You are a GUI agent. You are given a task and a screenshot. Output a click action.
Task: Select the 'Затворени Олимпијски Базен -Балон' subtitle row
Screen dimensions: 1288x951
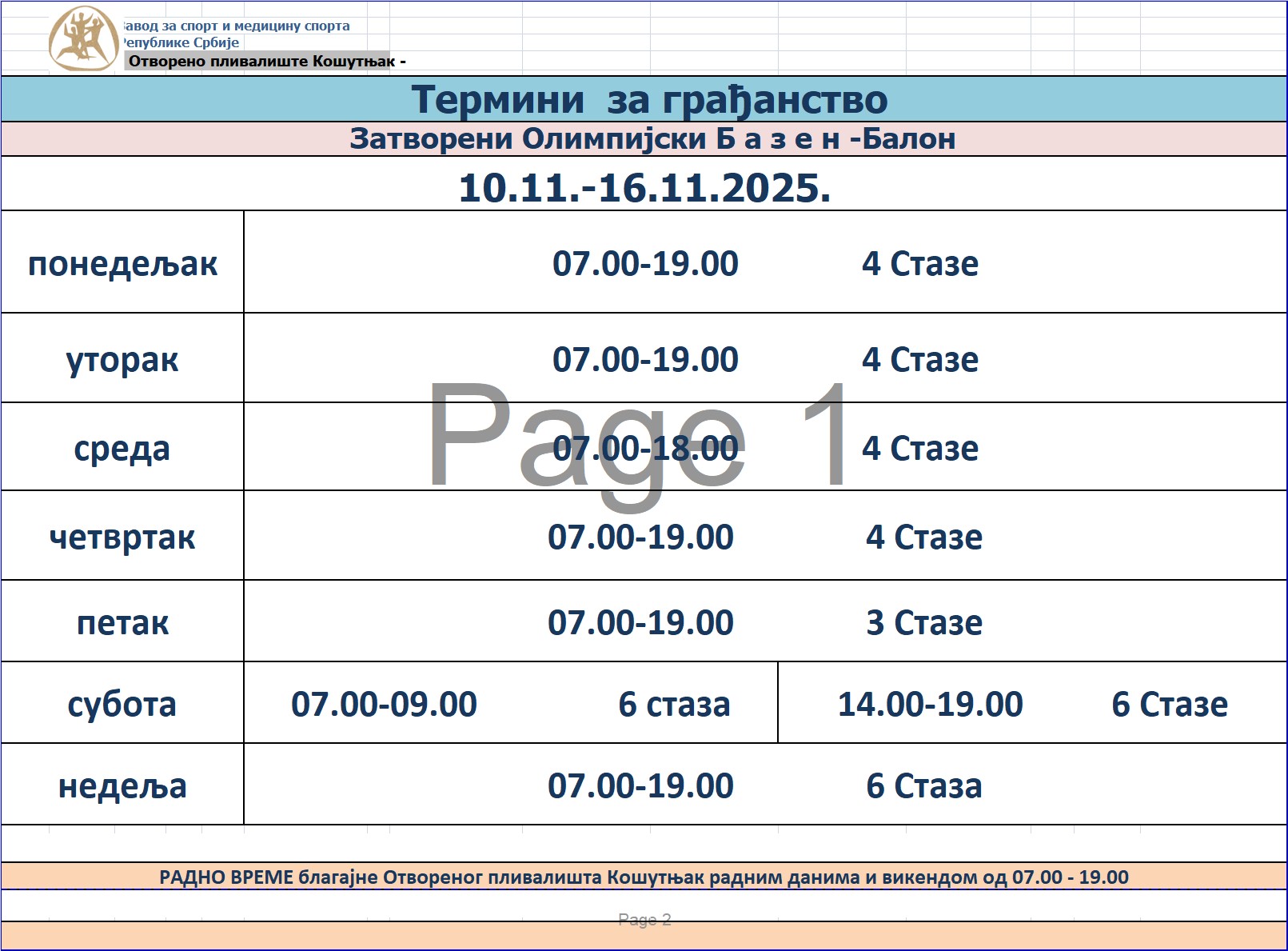(x=652, y=139)
